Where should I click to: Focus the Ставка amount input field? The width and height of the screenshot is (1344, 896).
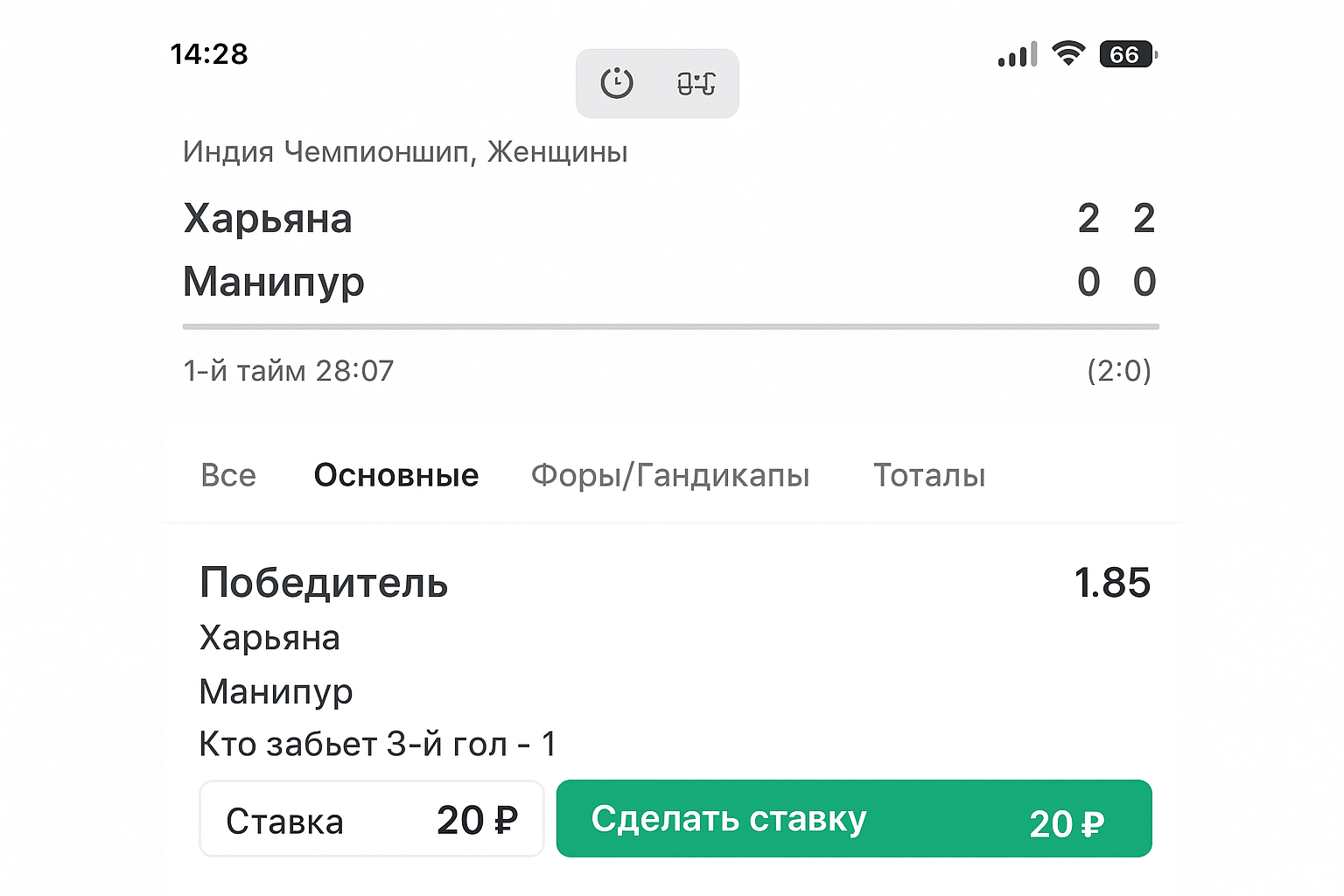pos(372,820)
